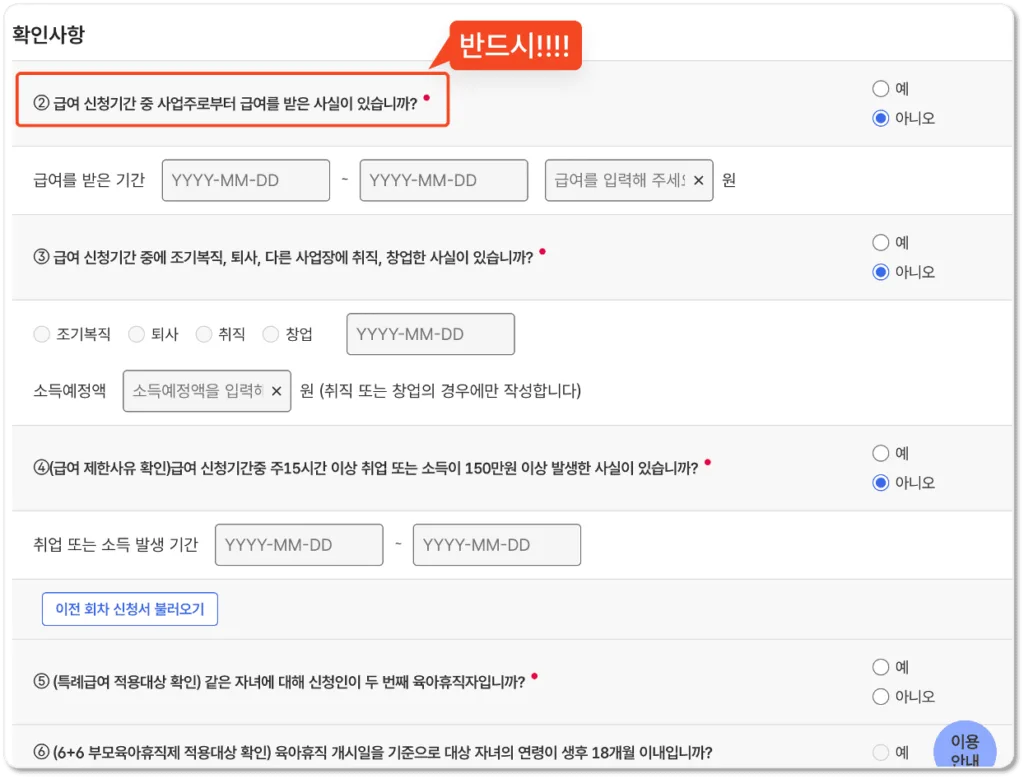The image size is (1024, 779).
Task: Clear the wage amount field with X icon
Action: (x=698, y=180)
